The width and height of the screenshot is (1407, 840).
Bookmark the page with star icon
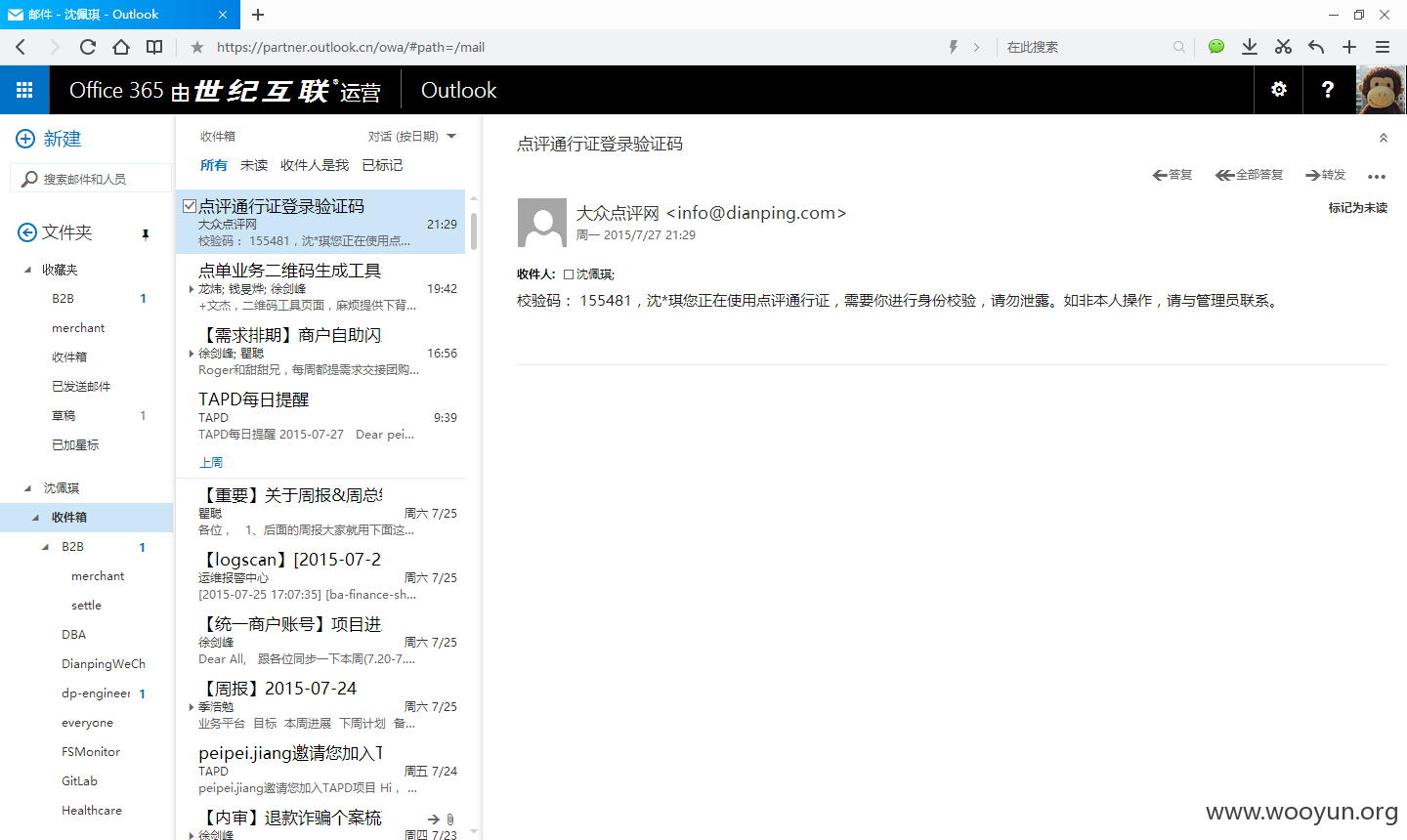click(197, 47)
